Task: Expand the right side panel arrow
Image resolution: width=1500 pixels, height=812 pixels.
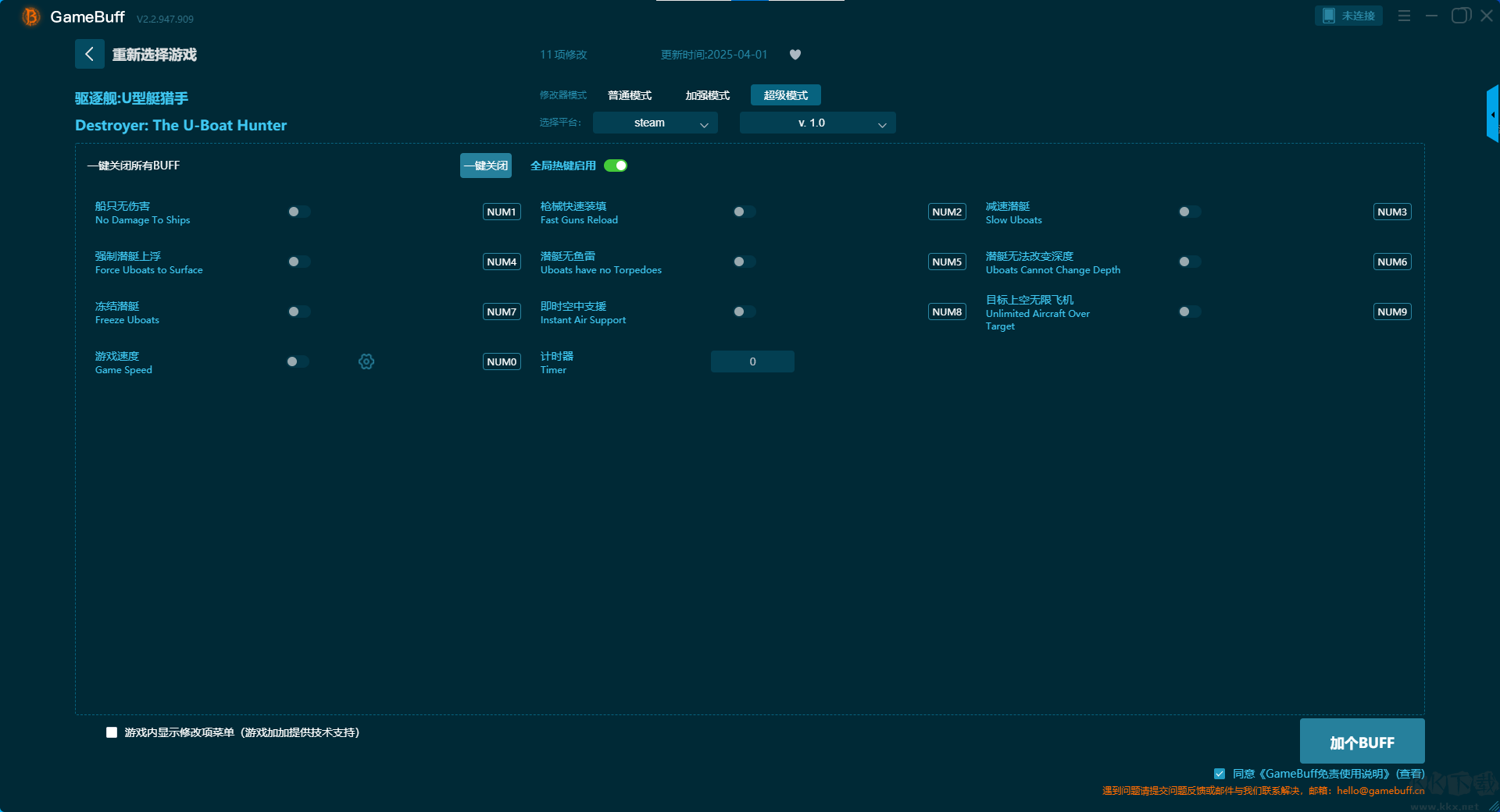Action: [1492, 115]
